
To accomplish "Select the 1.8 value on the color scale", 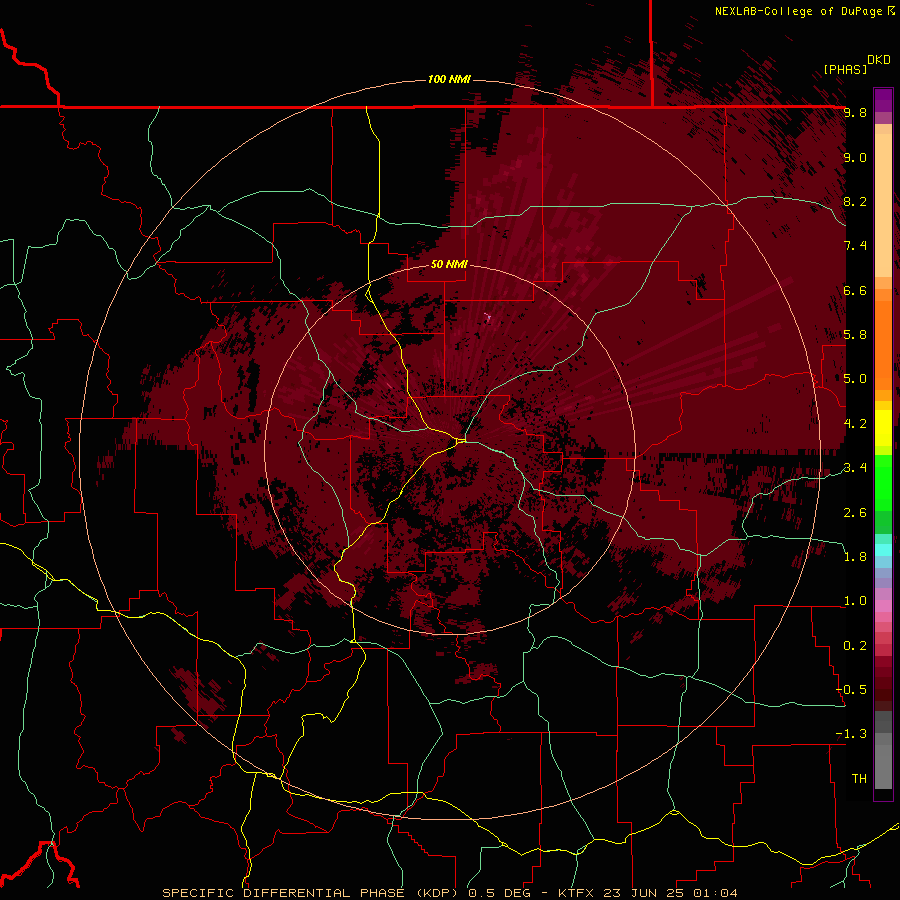I will click(855, 556).
